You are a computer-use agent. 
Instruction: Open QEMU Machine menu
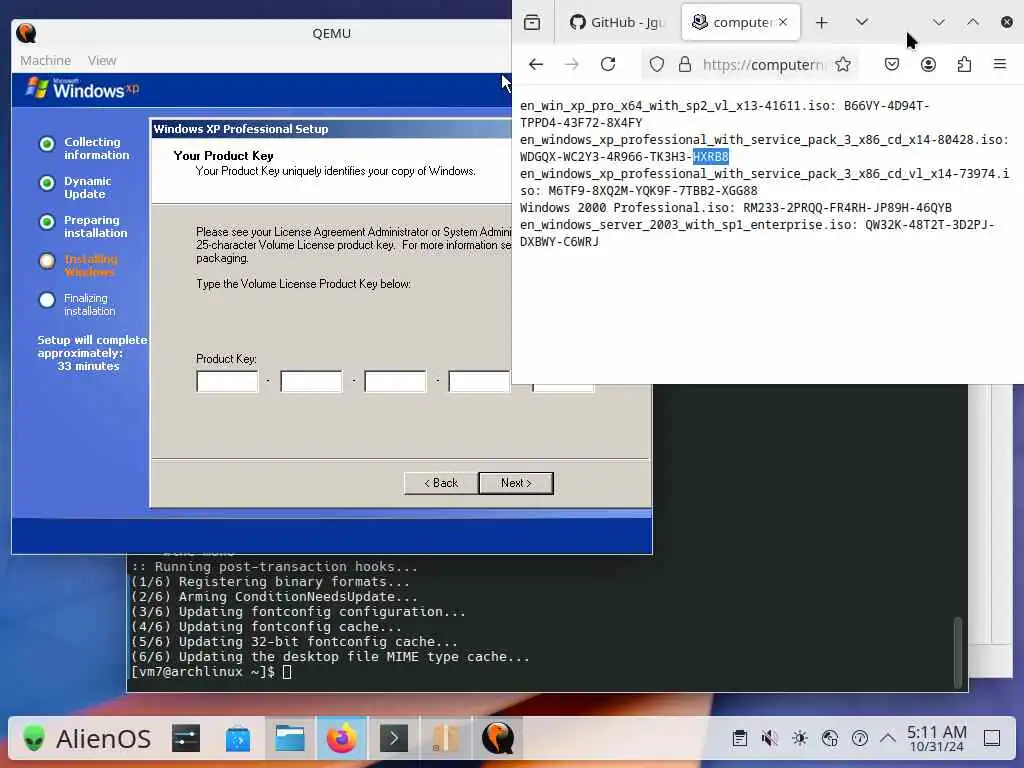(46, 60)
